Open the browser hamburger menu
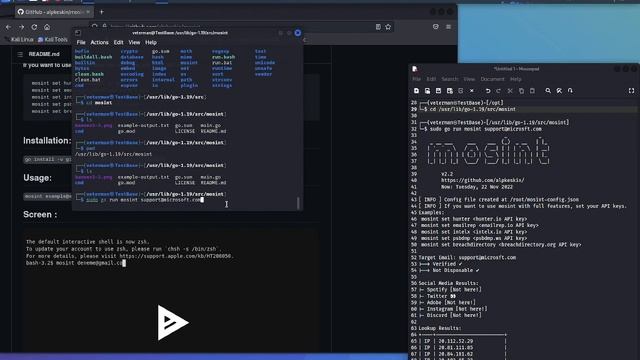 pyautogui.click(x=449, y=27)
